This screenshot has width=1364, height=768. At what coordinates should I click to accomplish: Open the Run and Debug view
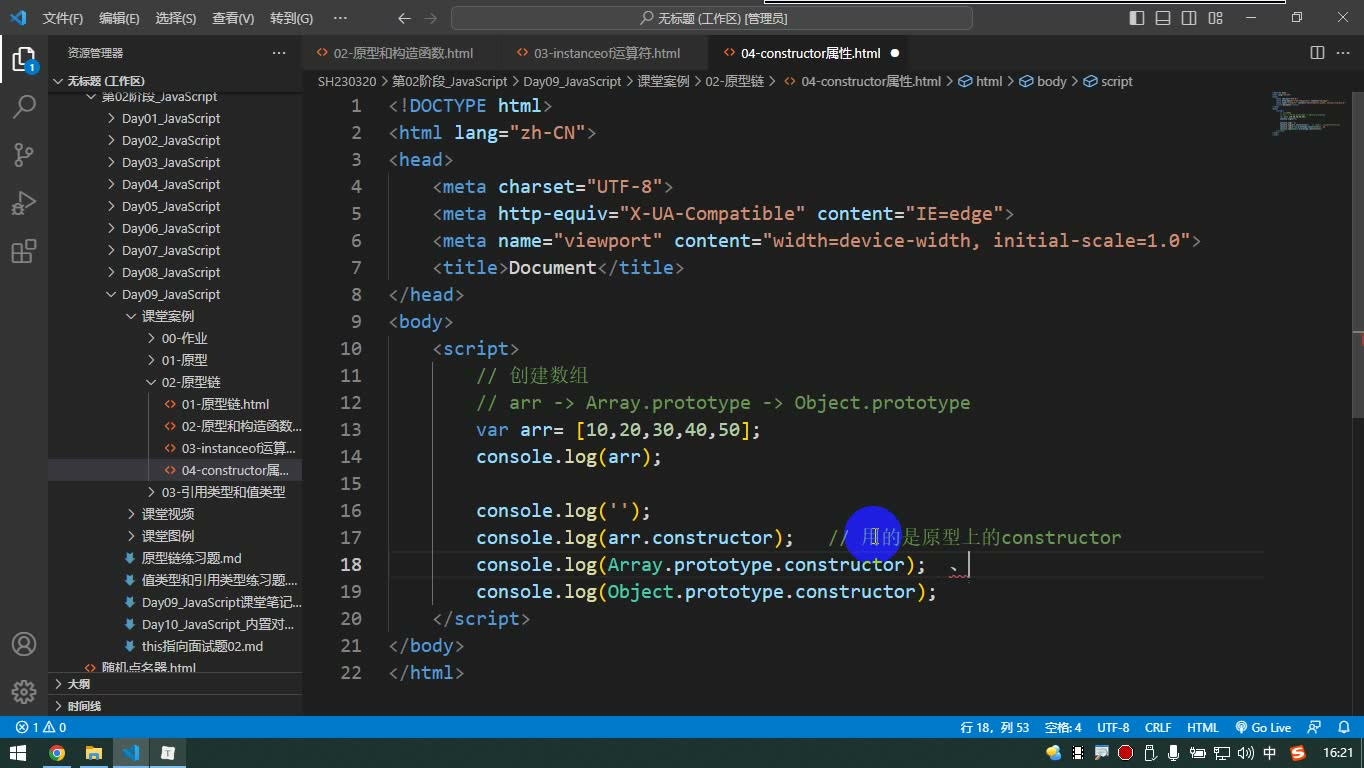pos(23,202)
